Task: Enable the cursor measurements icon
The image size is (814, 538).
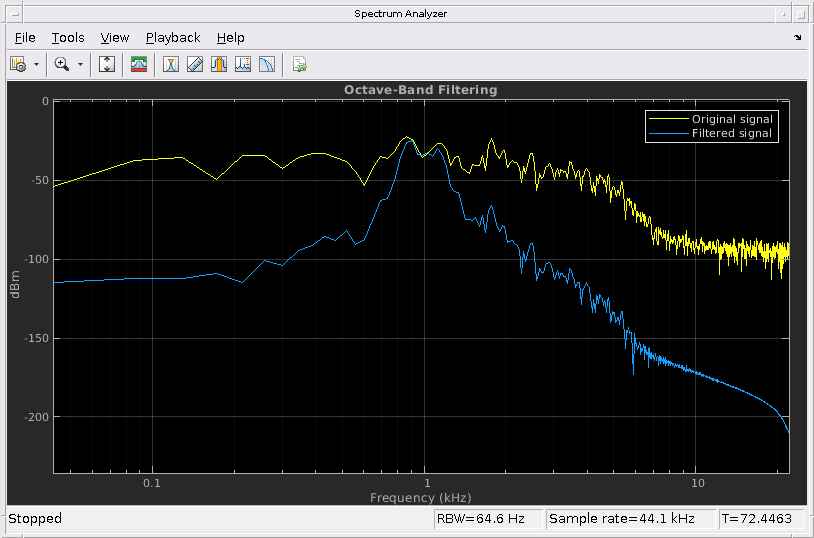Action: 171,64
